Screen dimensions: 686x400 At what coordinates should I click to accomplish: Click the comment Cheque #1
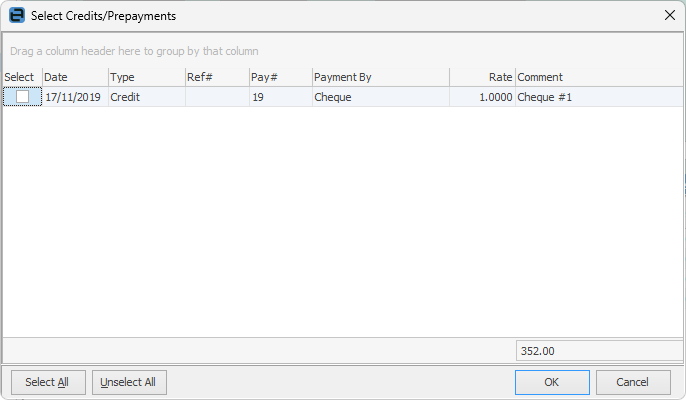[599, 97]
